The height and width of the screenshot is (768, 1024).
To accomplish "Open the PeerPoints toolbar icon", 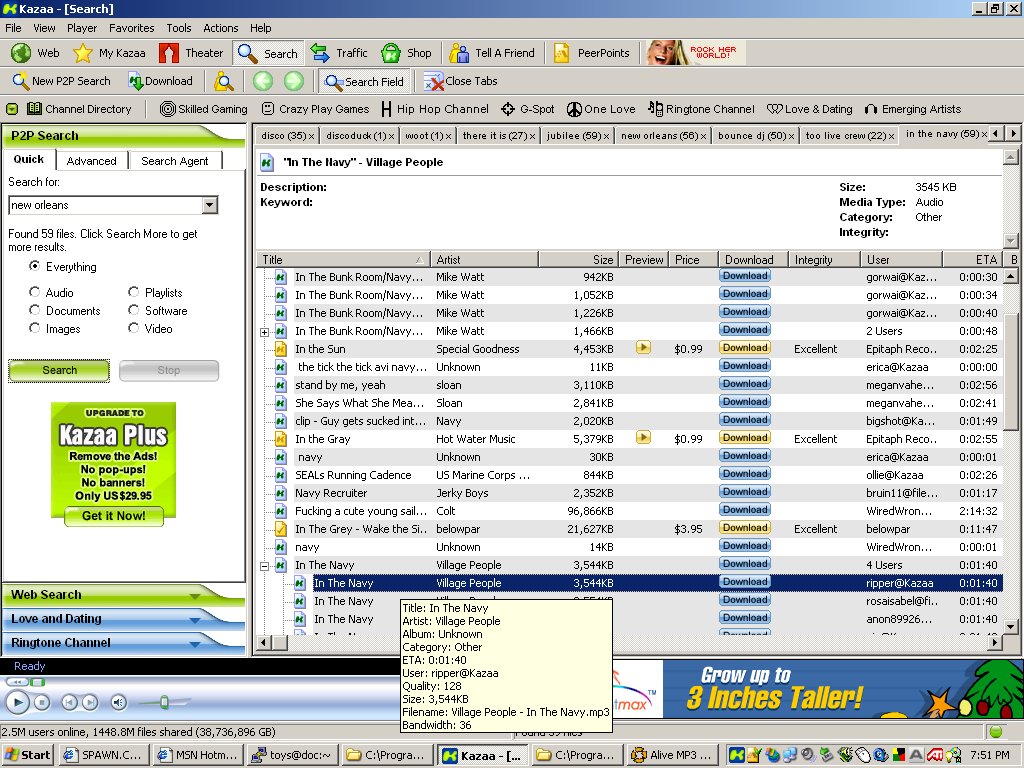I will pyautogui.click(x=562, y=53).
